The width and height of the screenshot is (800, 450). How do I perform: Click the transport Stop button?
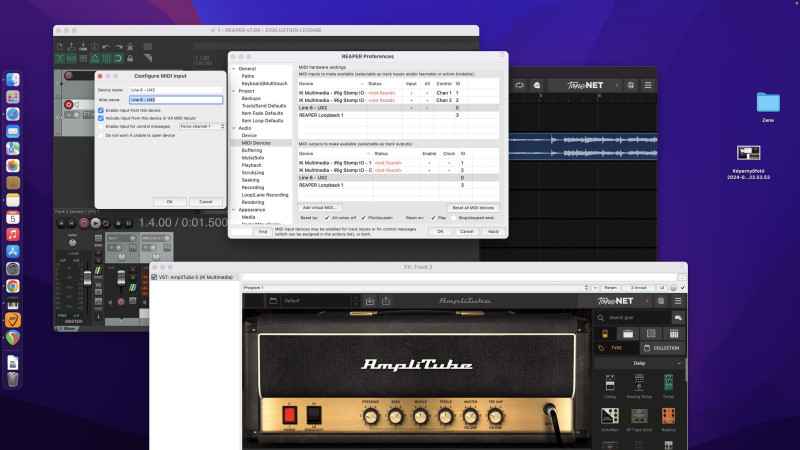click(118, 223)
